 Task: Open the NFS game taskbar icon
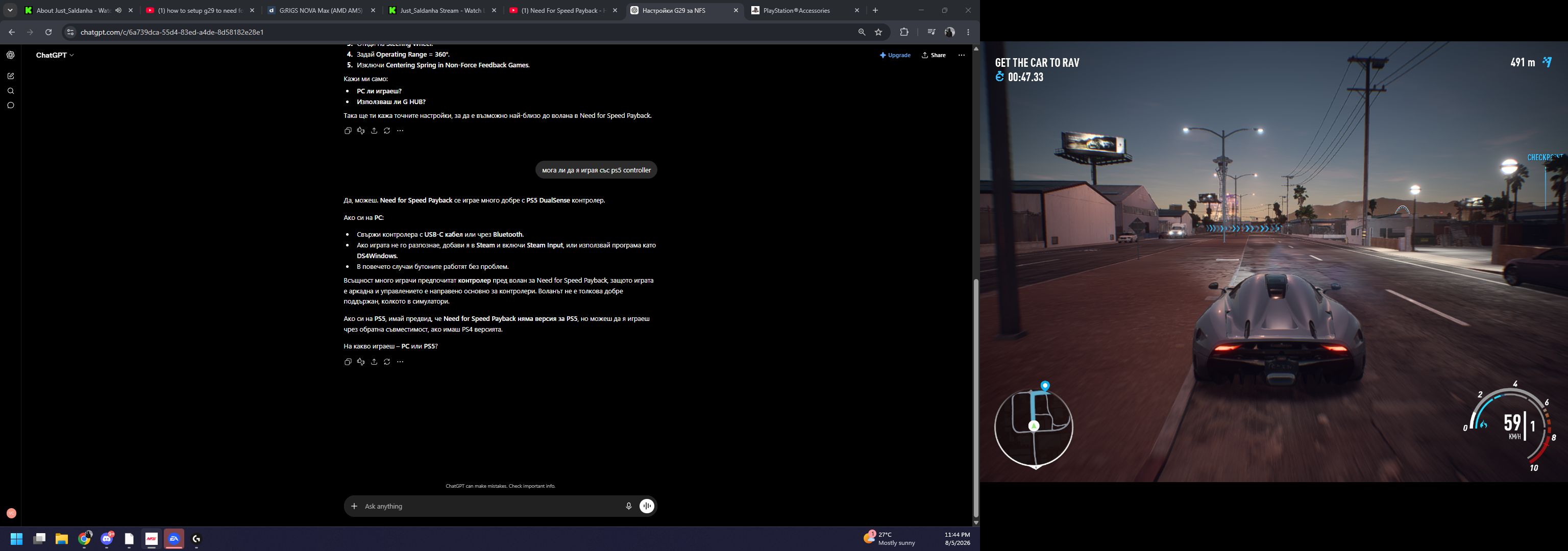[x=152, y=539]
